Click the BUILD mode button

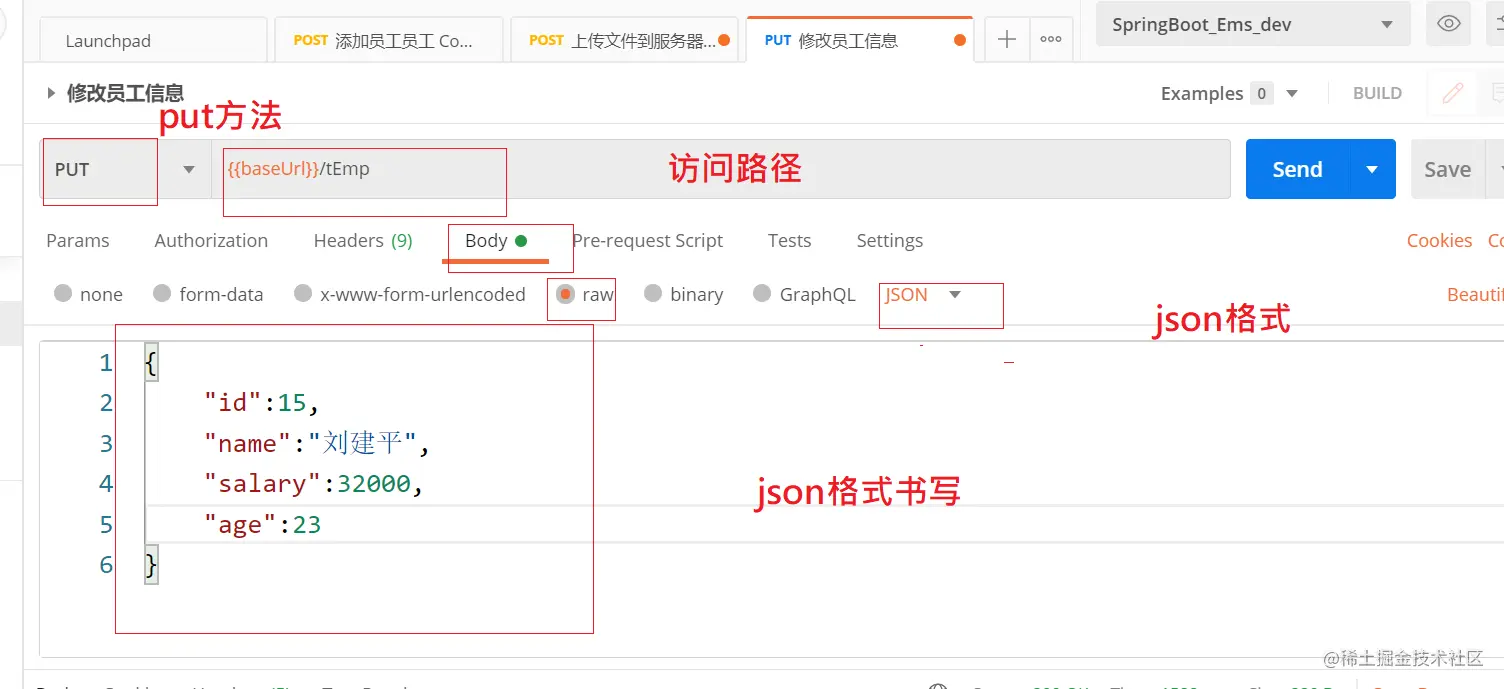point(1377,93)
